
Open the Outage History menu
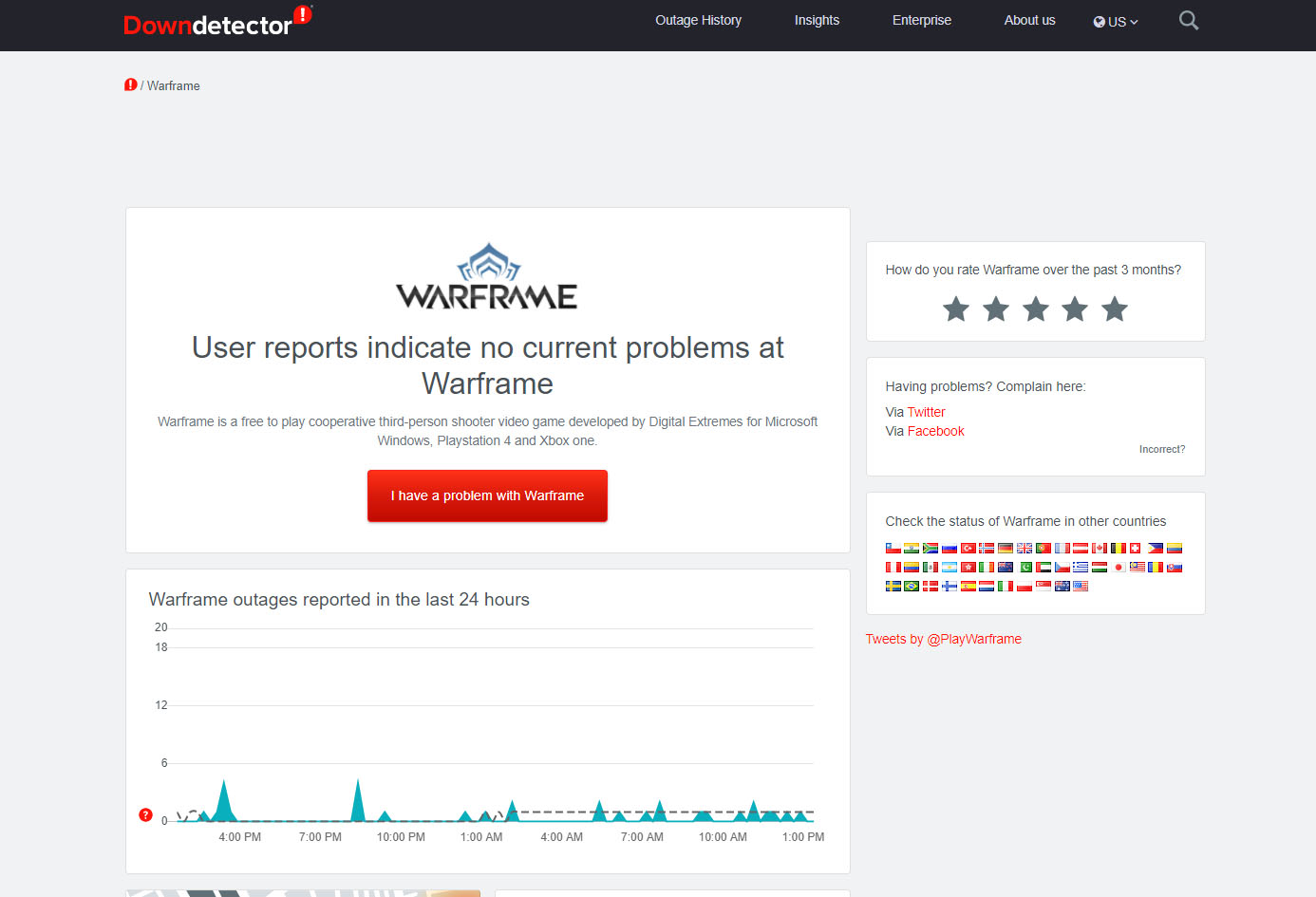pos(698,21)
